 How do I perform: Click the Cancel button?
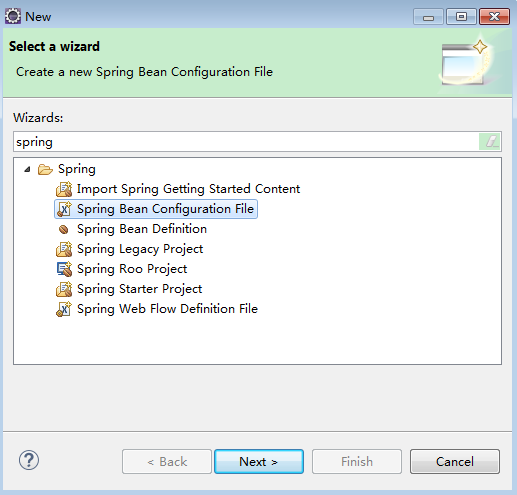455,462
